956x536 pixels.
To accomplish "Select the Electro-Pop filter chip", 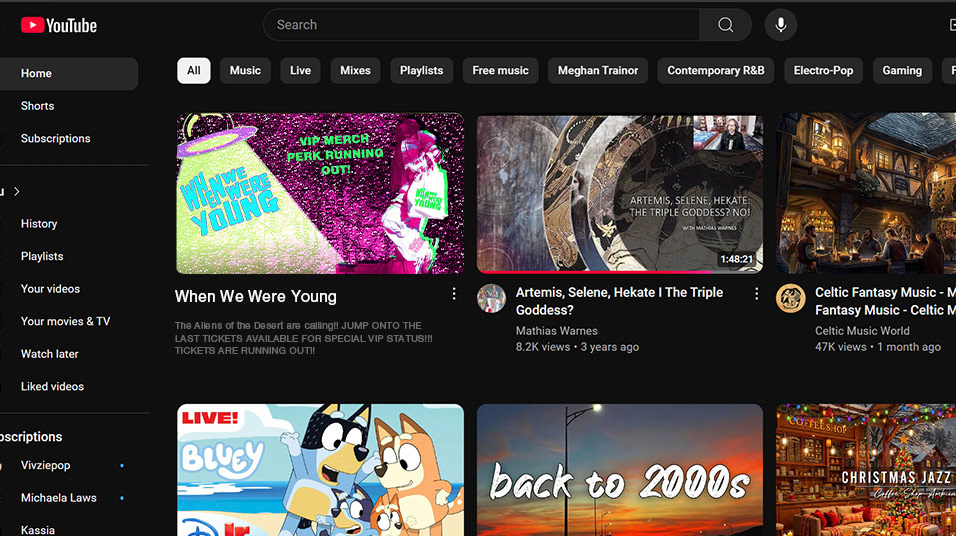I will tap(824, 71).
